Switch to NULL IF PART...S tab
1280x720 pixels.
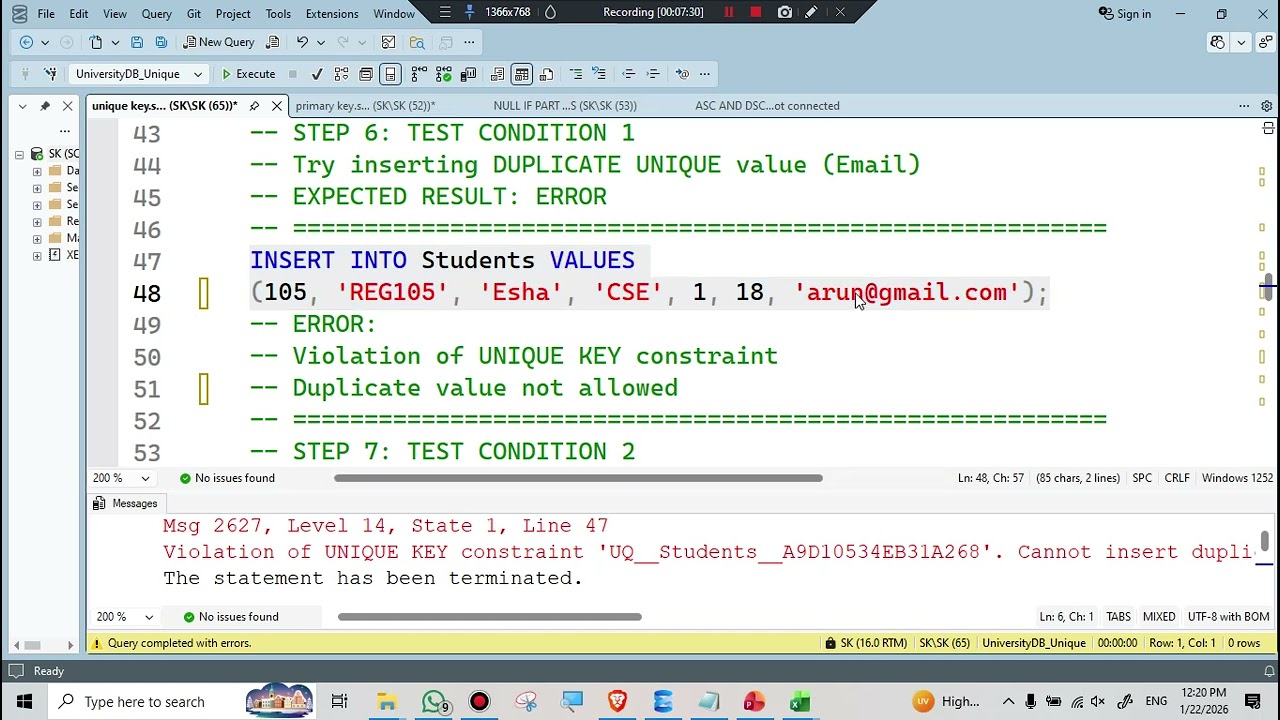point(565,106)
